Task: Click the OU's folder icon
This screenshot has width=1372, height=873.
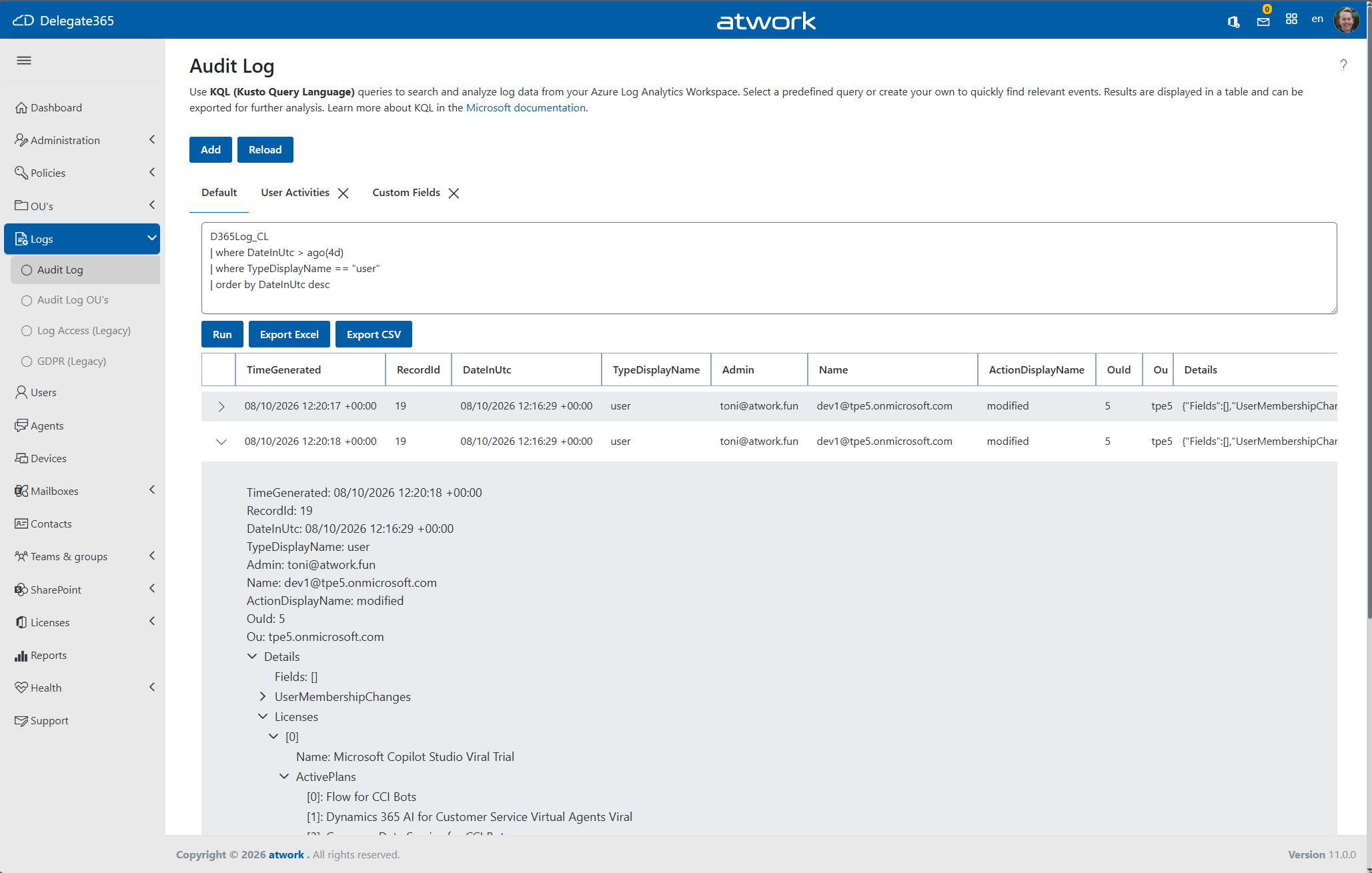Action: tap(21, 205)
